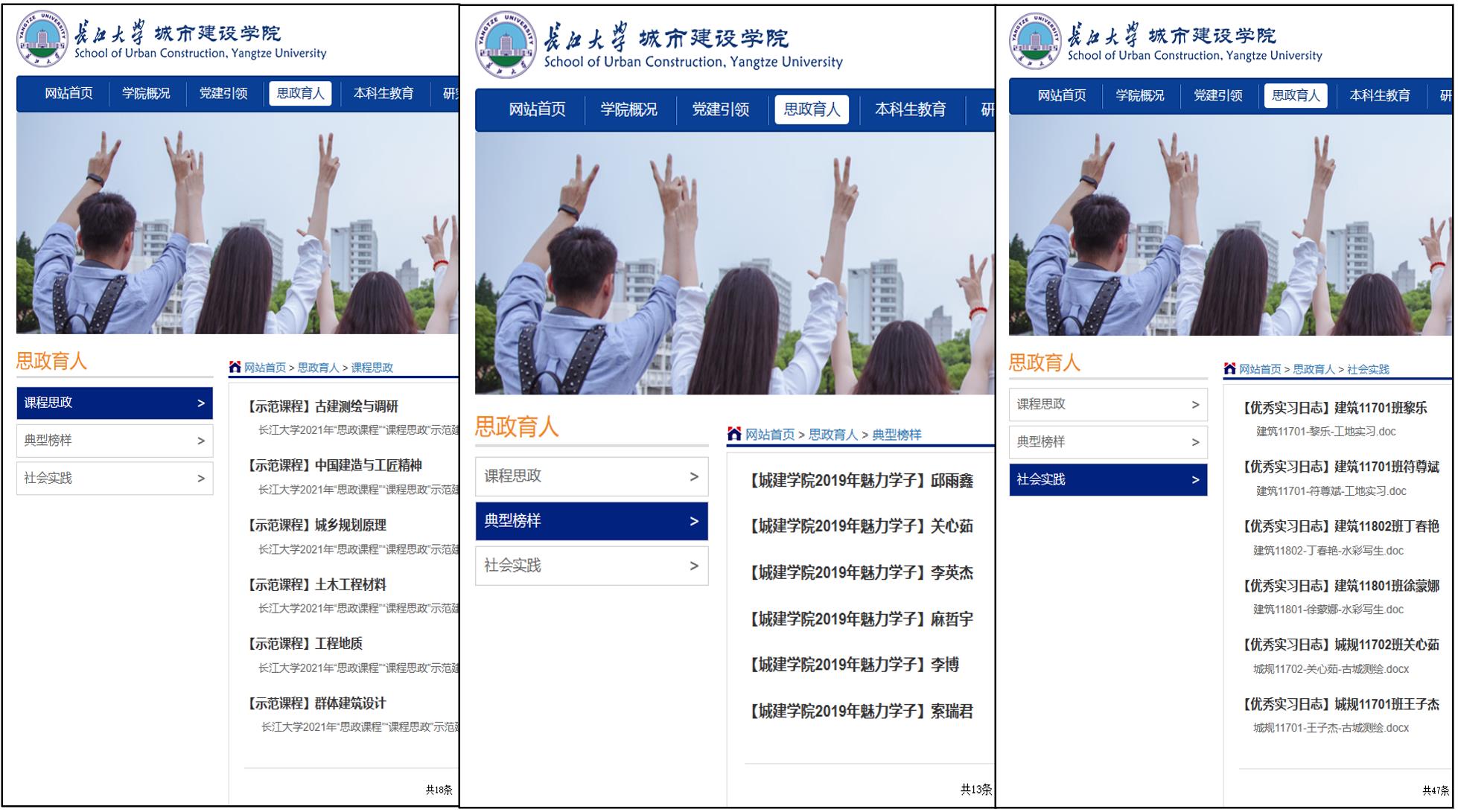
Task: Click the arrow on the highlighted 课程思政 sidebar item
Action: pos(201,403)
